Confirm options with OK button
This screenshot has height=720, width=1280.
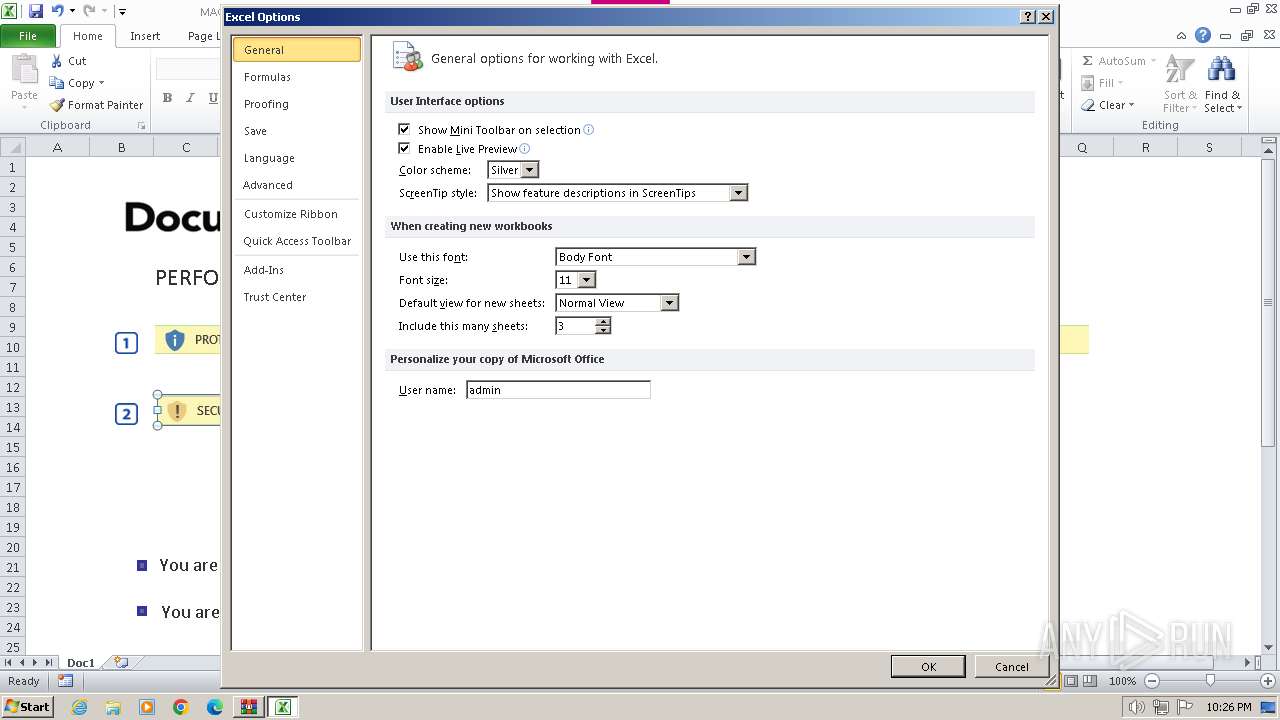point(928,667)
